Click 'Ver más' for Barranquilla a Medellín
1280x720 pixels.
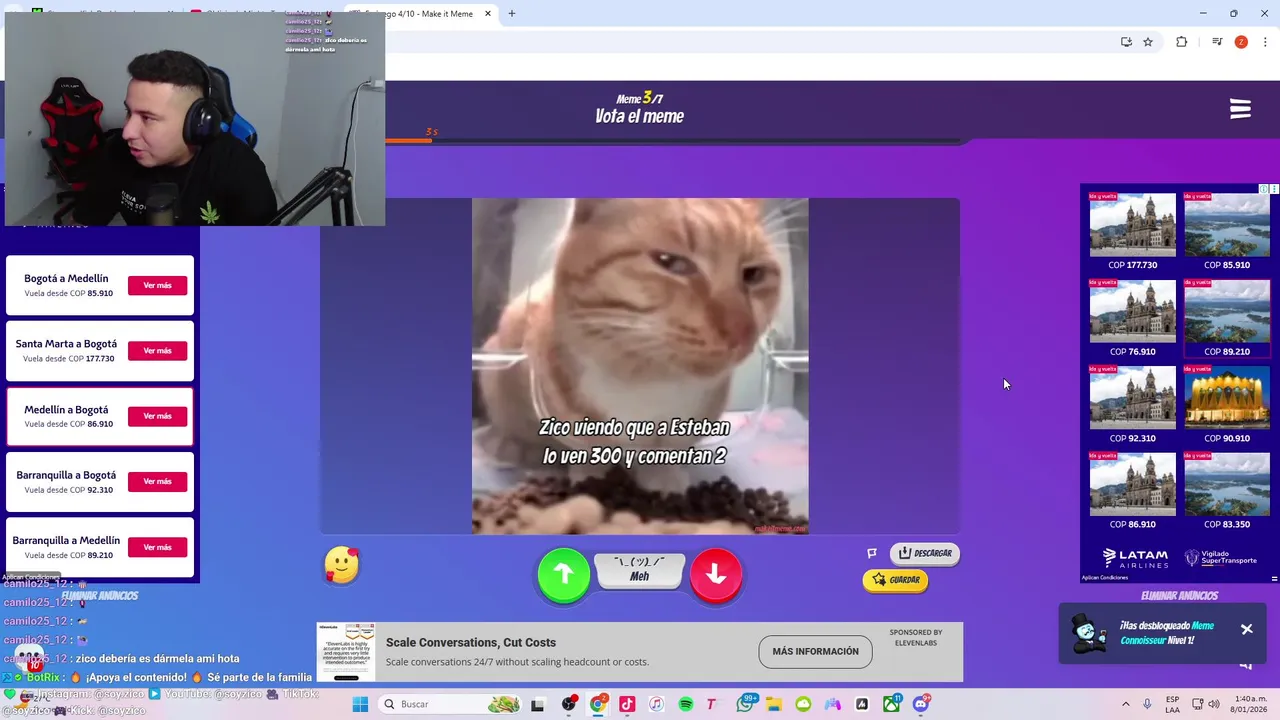[157, 547]
